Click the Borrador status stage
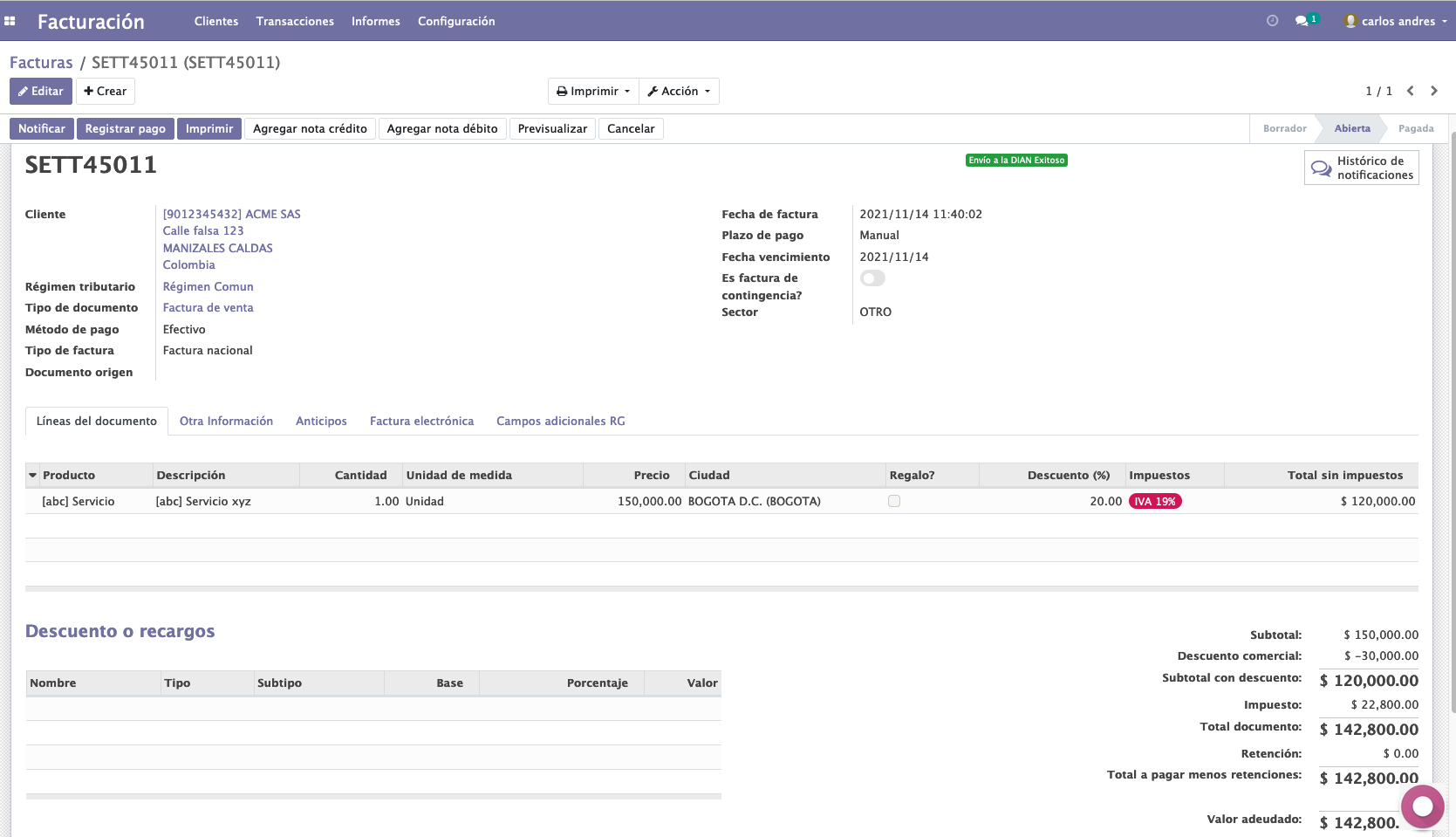 coord(1284,128)
